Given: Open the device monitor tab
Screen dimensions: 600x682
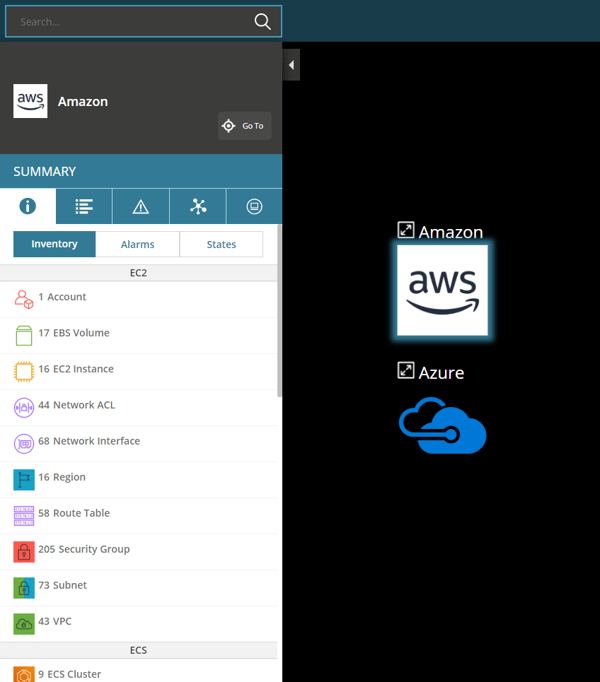Looking at the screenshot, I should (x=254, y=206).
